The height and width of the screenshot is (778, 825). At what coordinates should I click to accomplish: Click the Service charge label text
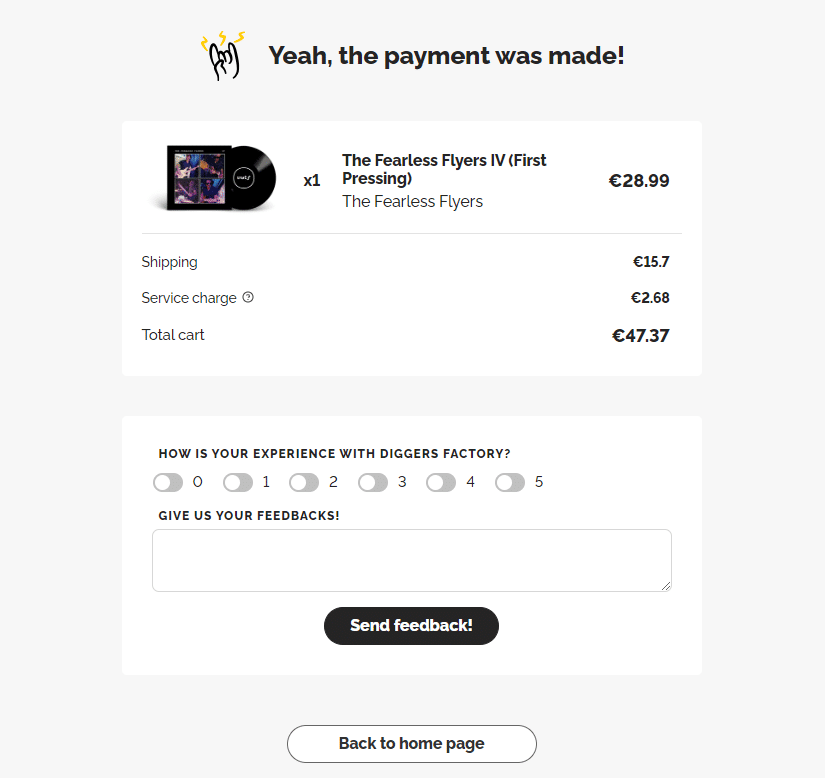[x=189, y=298]
